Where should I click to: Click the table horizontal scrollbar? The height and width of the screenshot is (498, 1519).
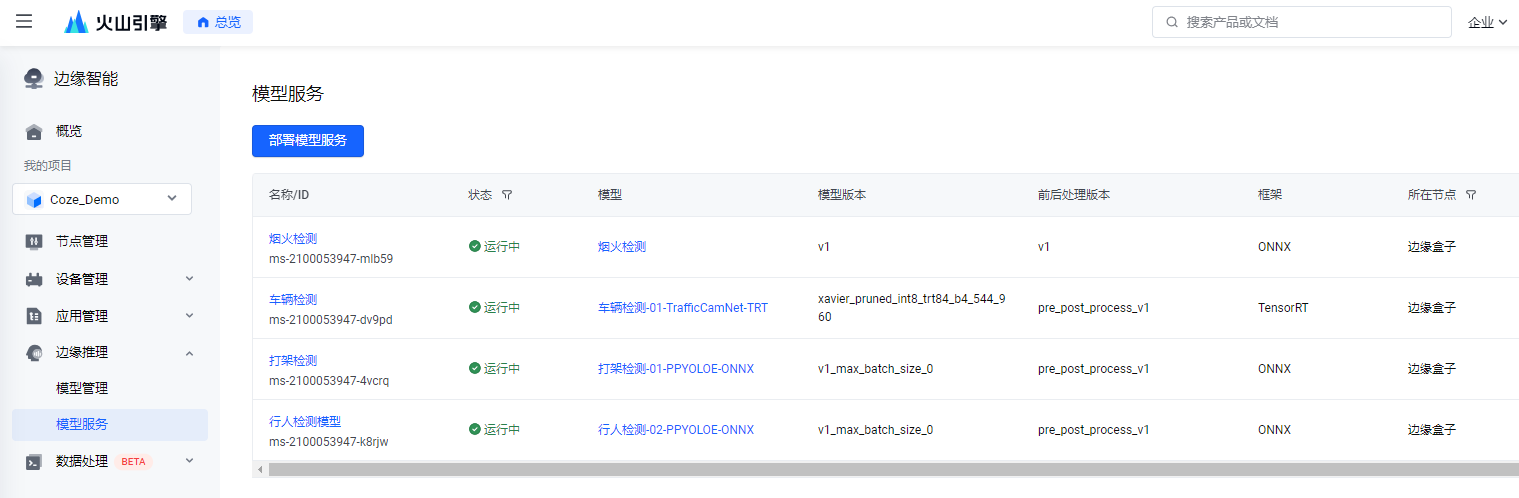(893, 469)
